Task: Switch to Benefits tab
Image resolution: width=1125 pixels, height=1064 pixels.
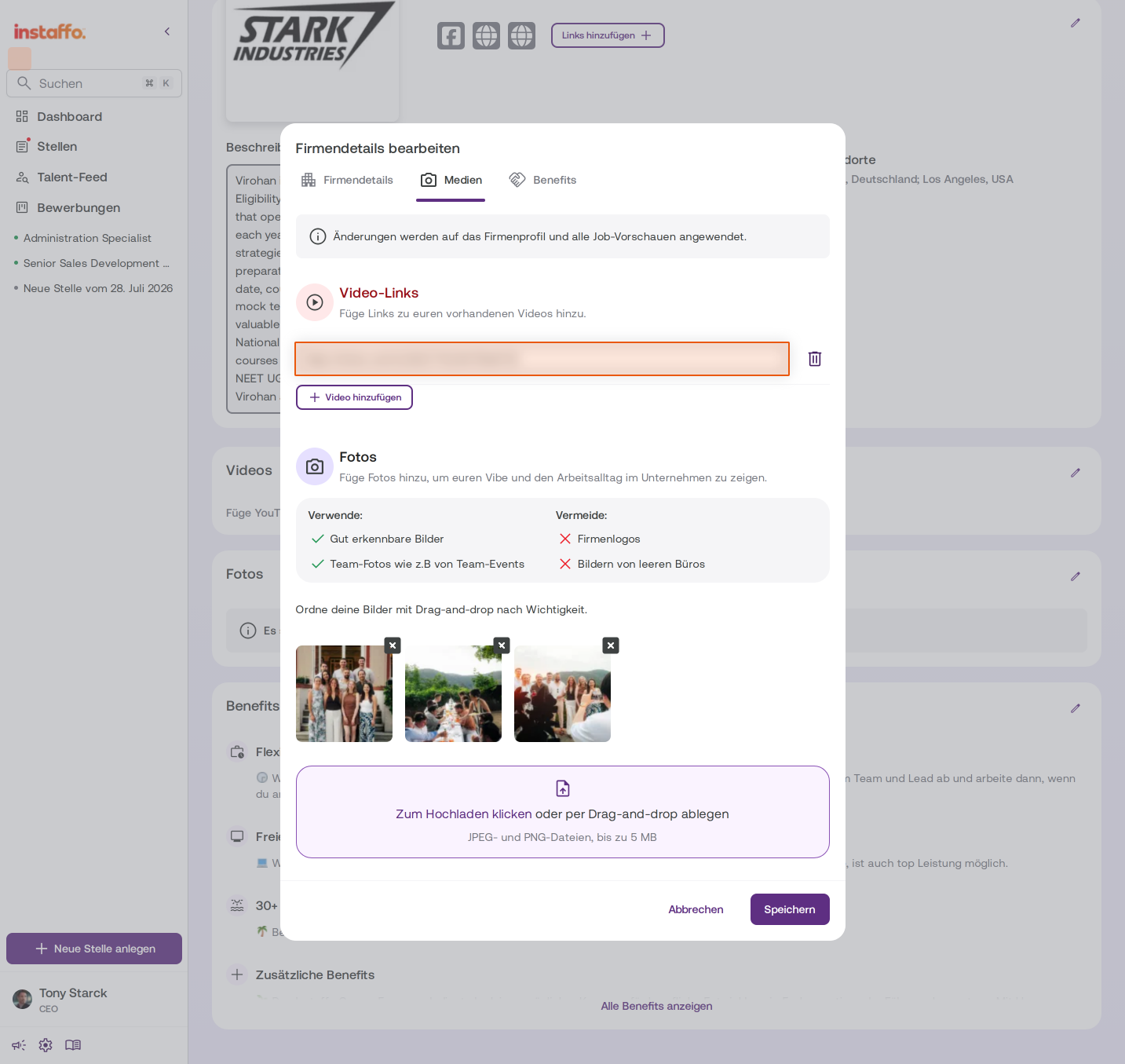Action: point(542,180)
